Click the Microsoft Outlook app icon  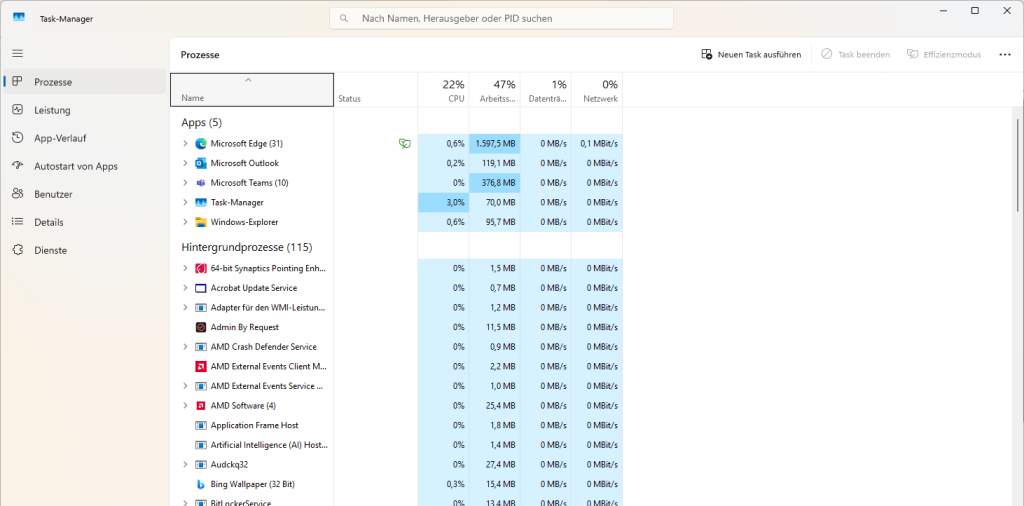point(201,163)
